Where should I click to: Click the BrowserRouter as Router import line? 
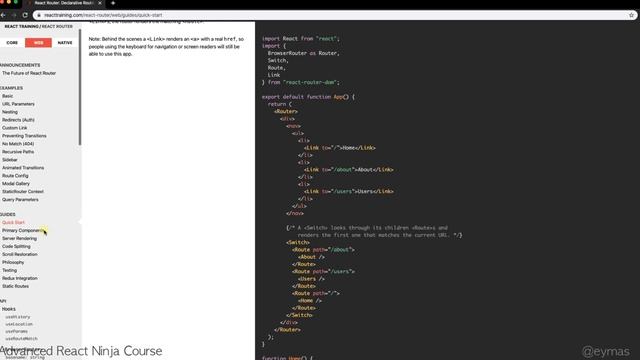point(303,53)
